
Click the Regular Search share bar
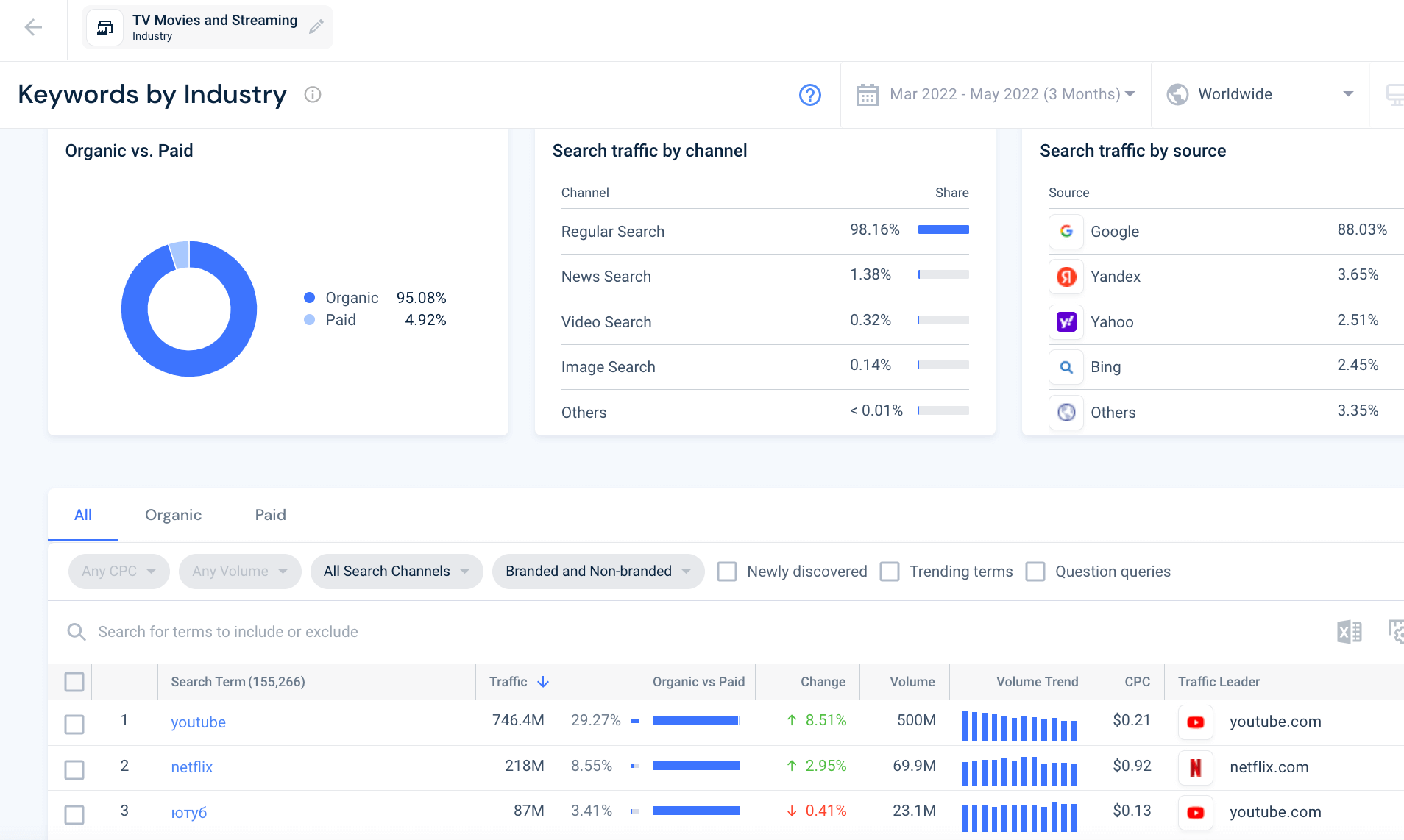943,229
